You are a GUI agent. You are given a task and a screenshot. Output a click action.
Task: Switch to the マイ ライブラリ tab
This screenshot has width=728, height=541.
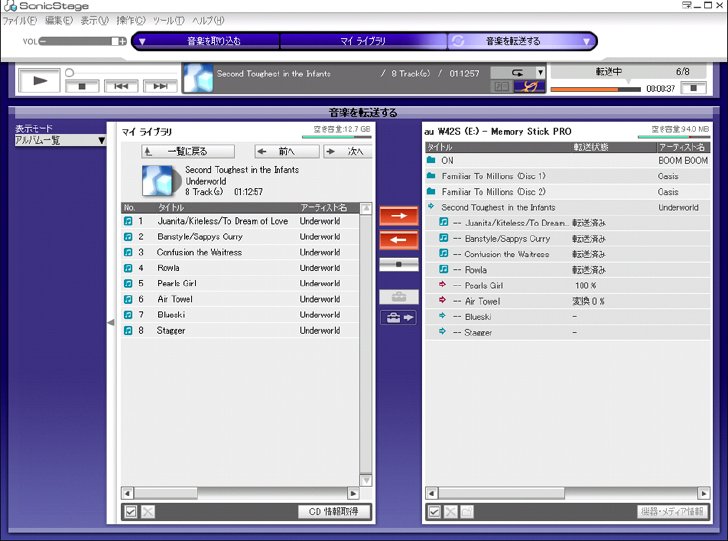(363, 41)
